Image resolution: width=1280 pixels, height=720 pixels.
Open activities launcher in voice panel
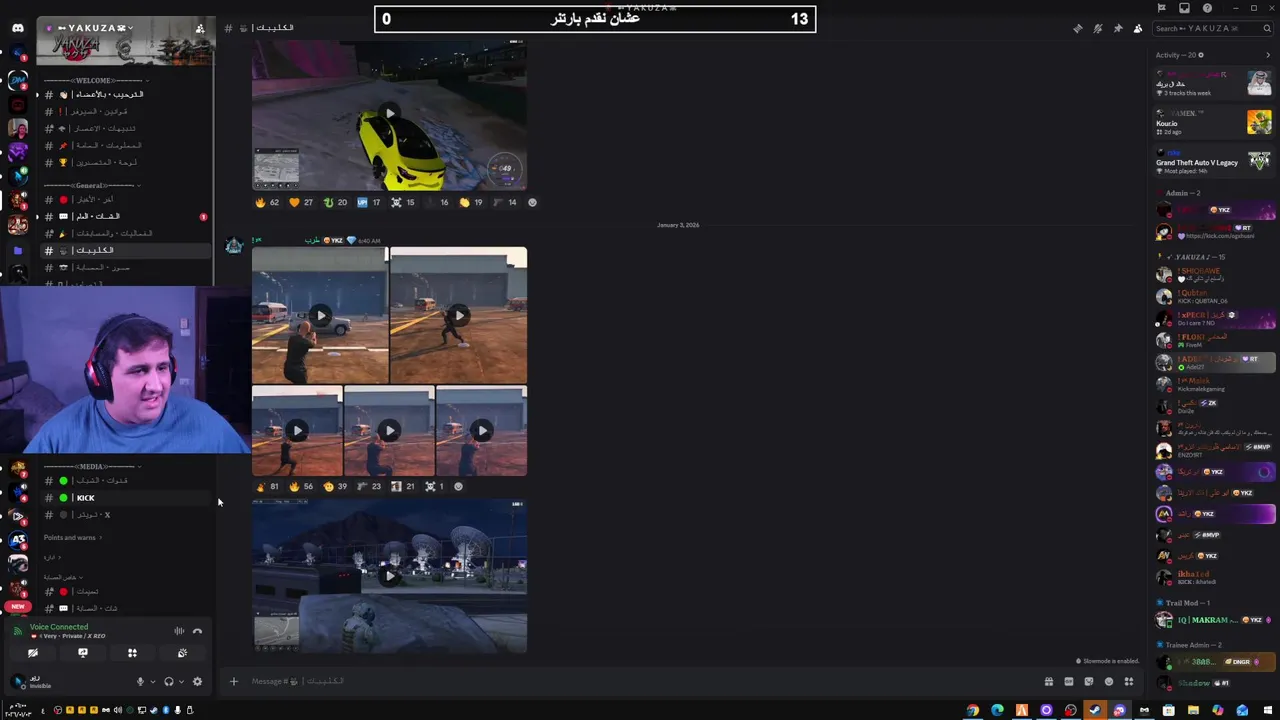[x=132, y=653]
